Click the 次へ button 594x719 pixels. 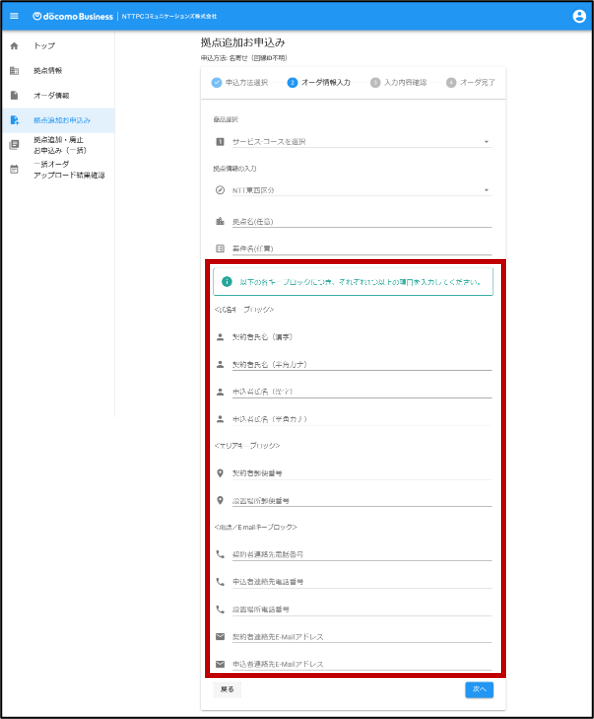(479, 689)
